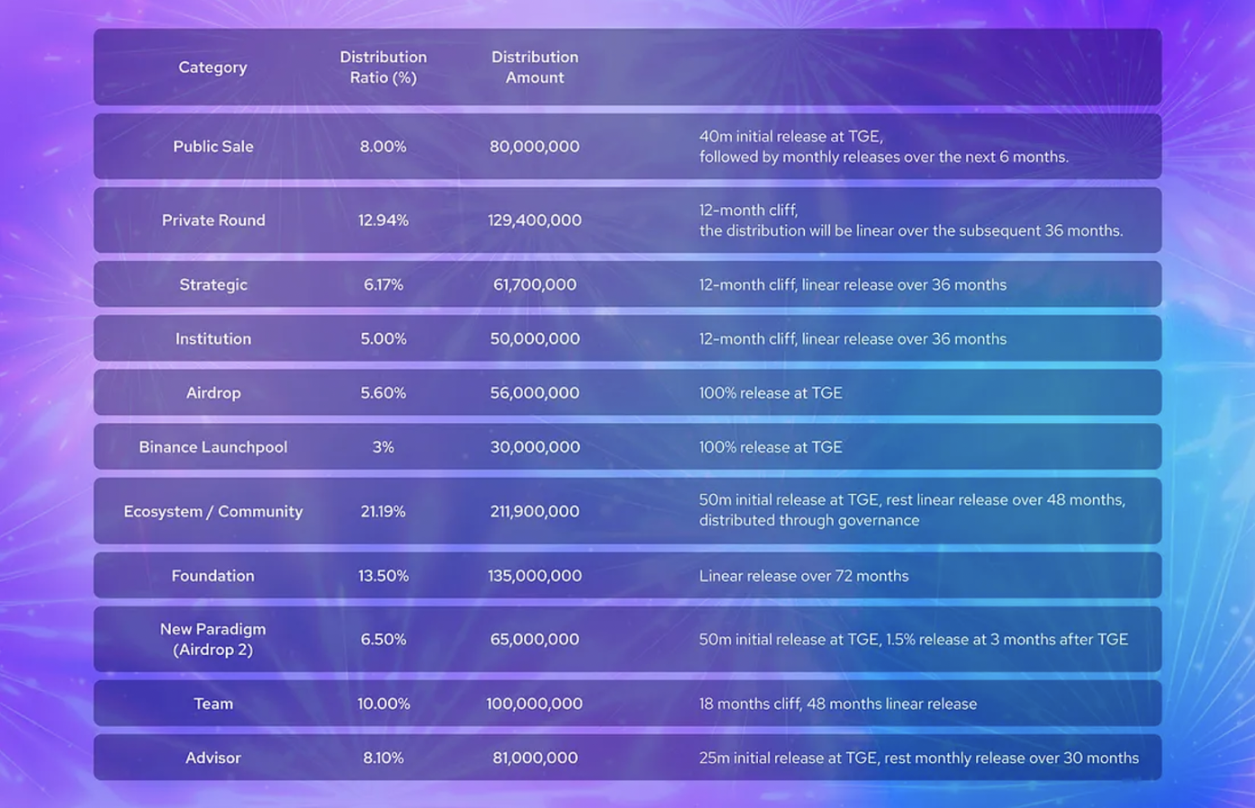Select the Binance Launchpool 3% ratio
The width and height of the screenshot is (1255, 808).
383,447
